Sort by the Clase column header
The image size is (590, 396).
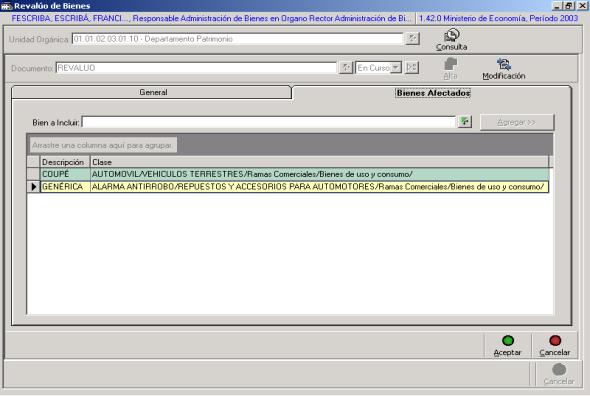tap(319, 162)
